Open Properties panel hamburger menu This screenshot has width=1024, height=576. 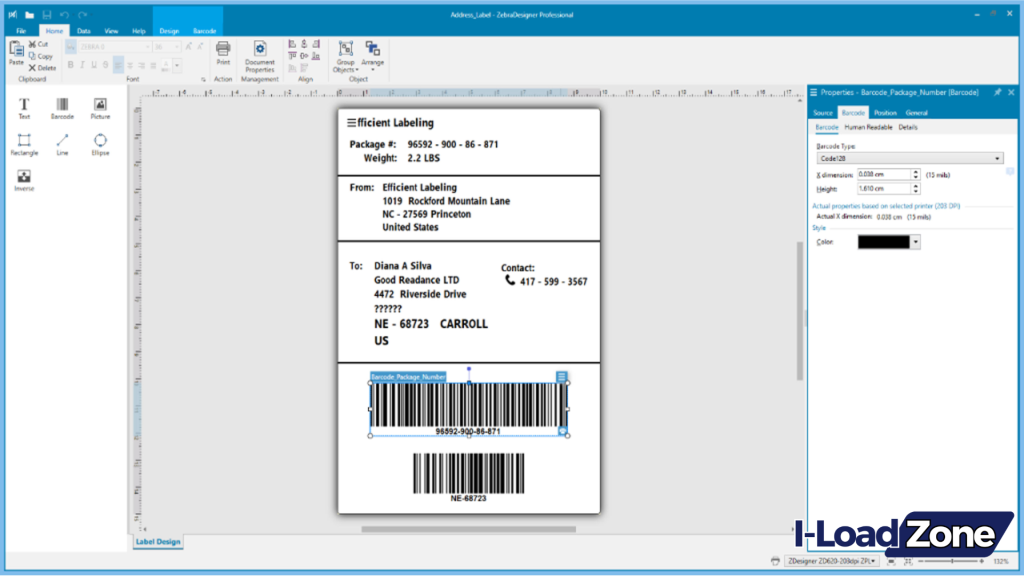814,93
